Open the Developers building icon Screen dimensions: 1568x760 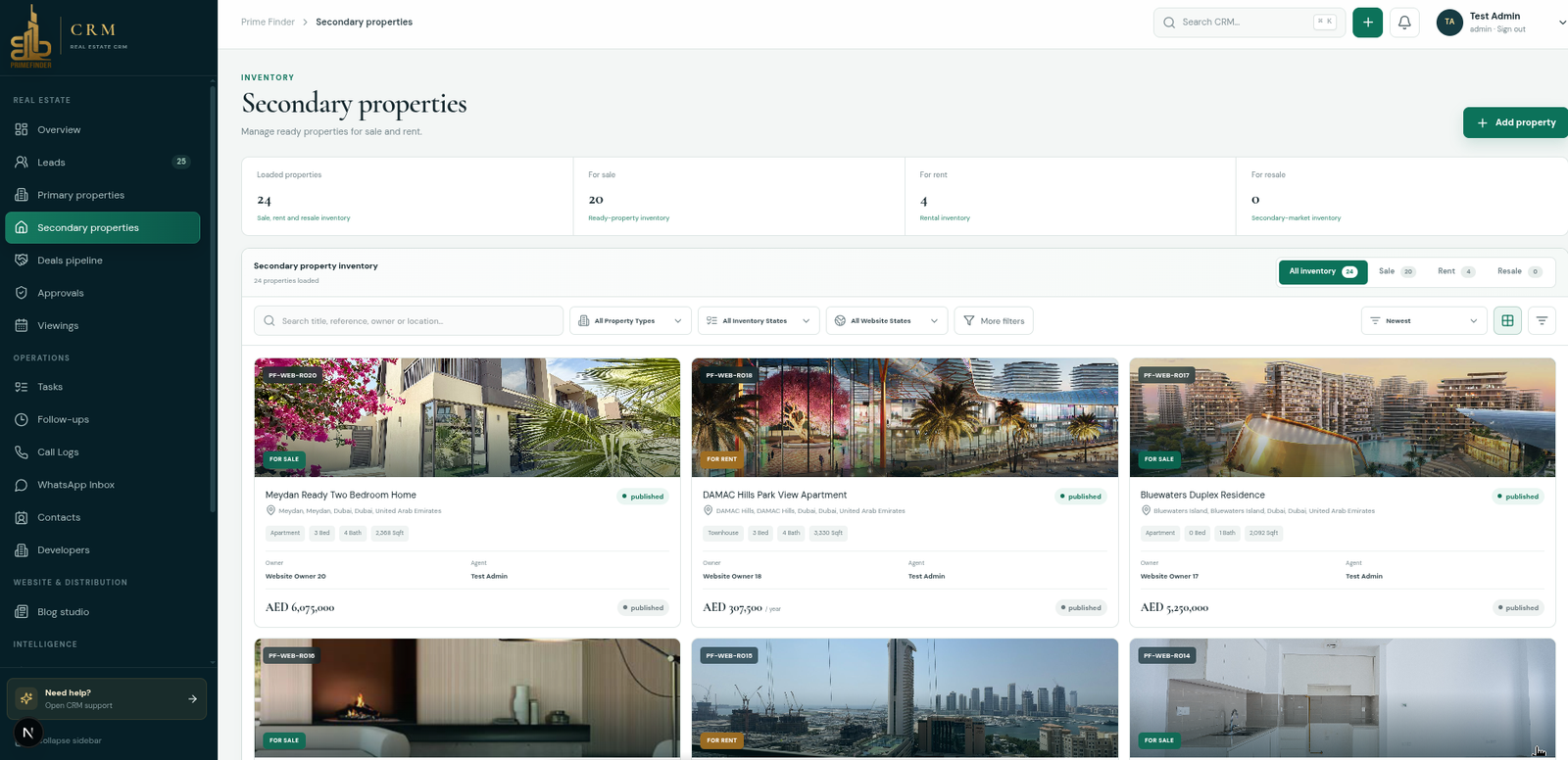pos(22,549)
